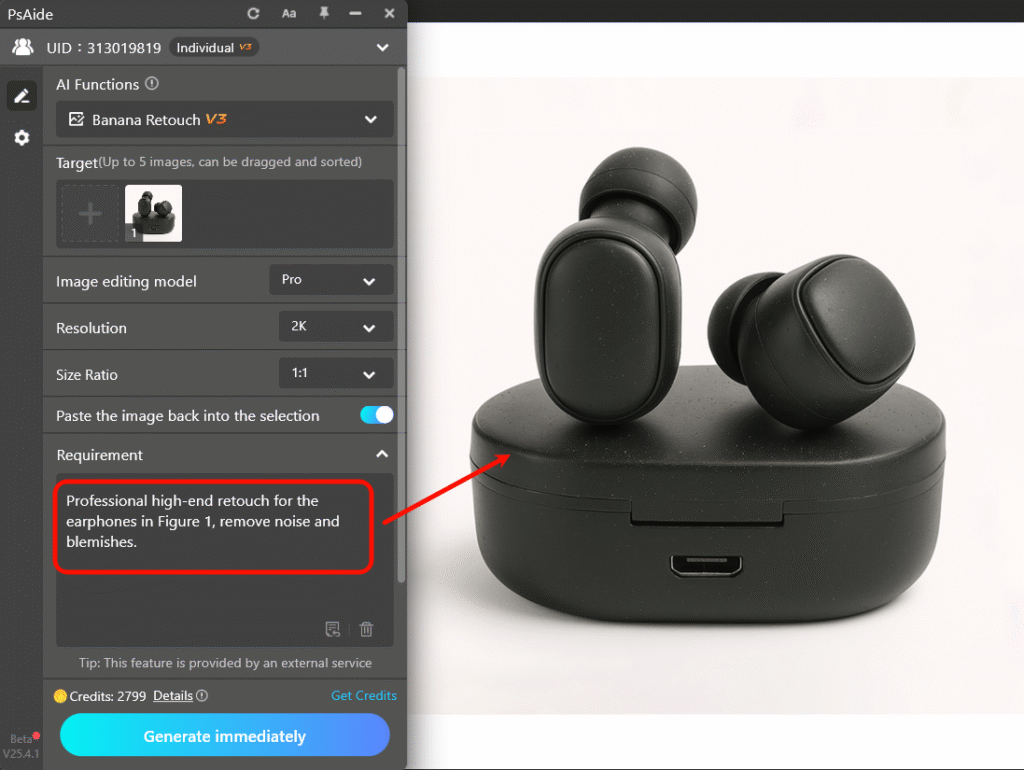Open the Banana Retouch function dropdown

[224, 120]
